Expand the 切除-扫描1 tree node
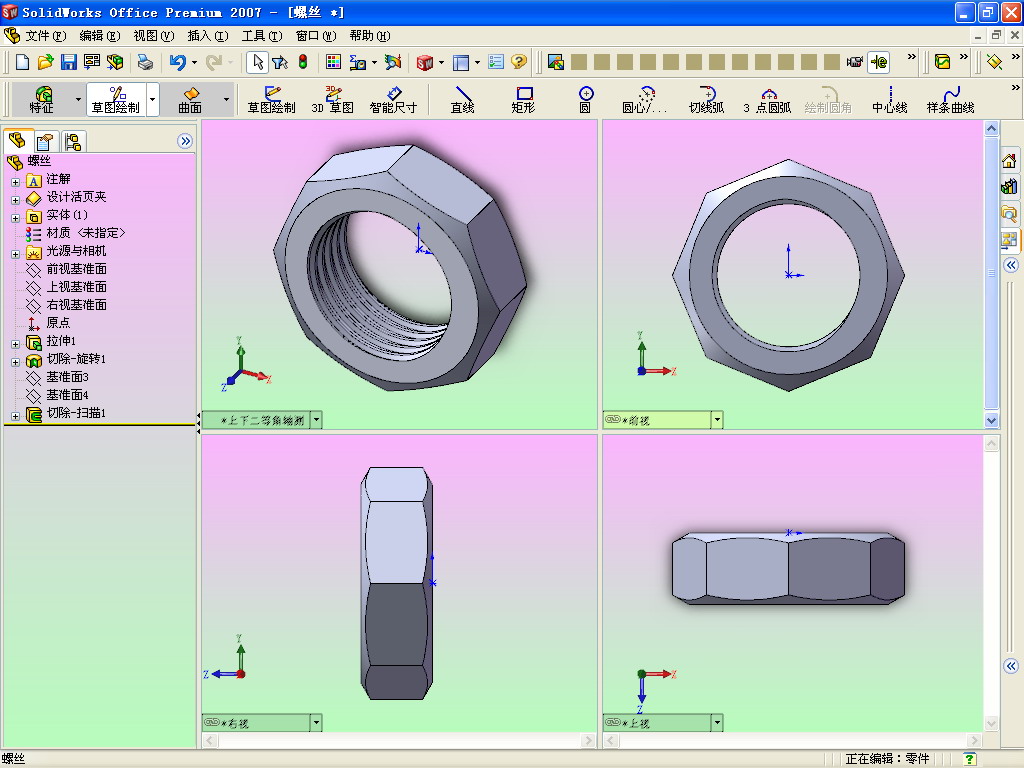The image size is (1024, 768). tap(15, 415)
